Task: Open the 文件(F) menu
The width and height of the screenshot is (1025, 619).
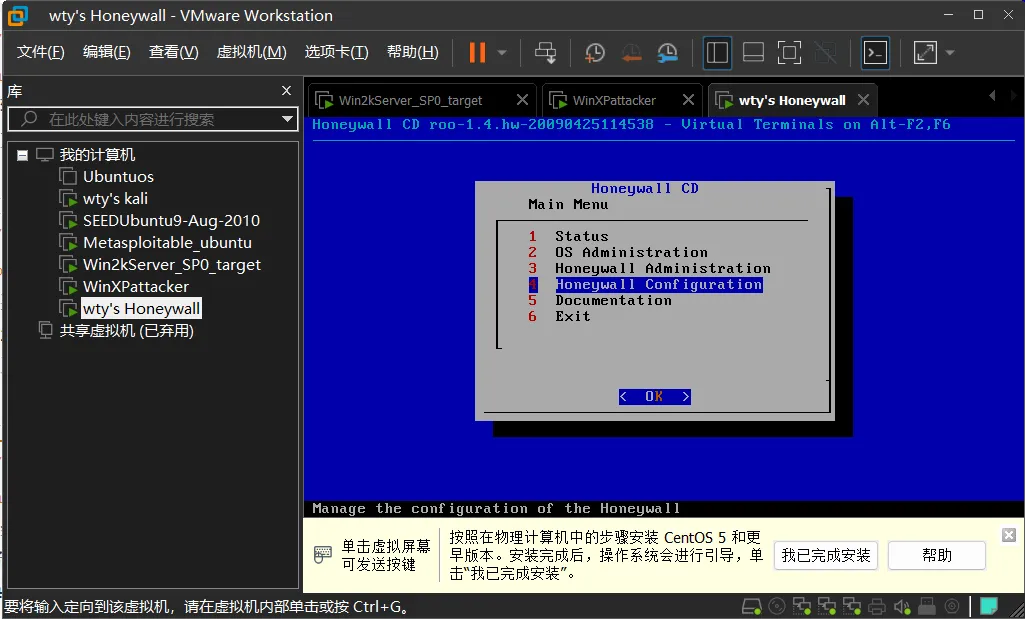Action: pyautogui.click(x=40, y=52)
